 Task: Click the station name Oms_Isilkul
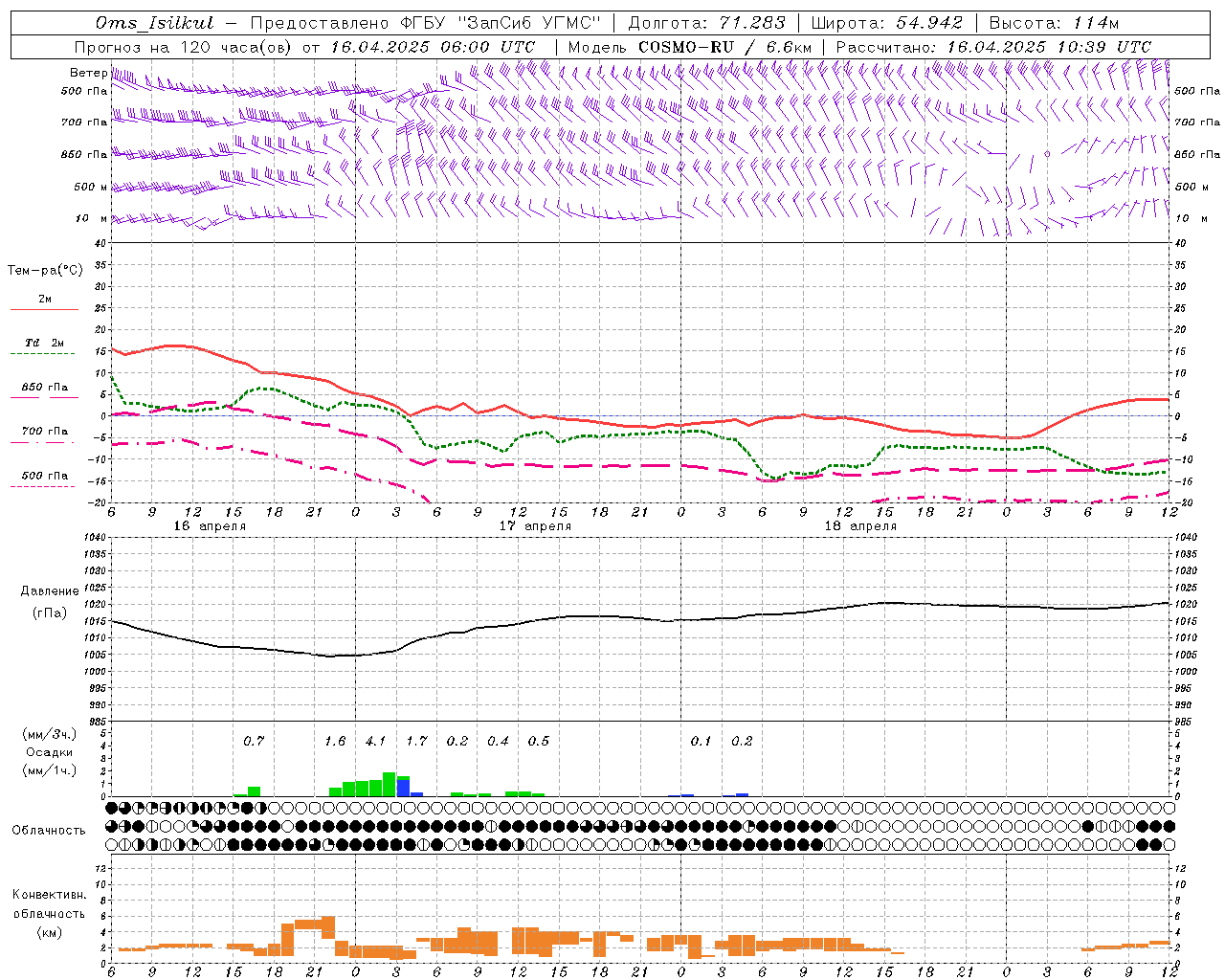click(x=155, y=24)
